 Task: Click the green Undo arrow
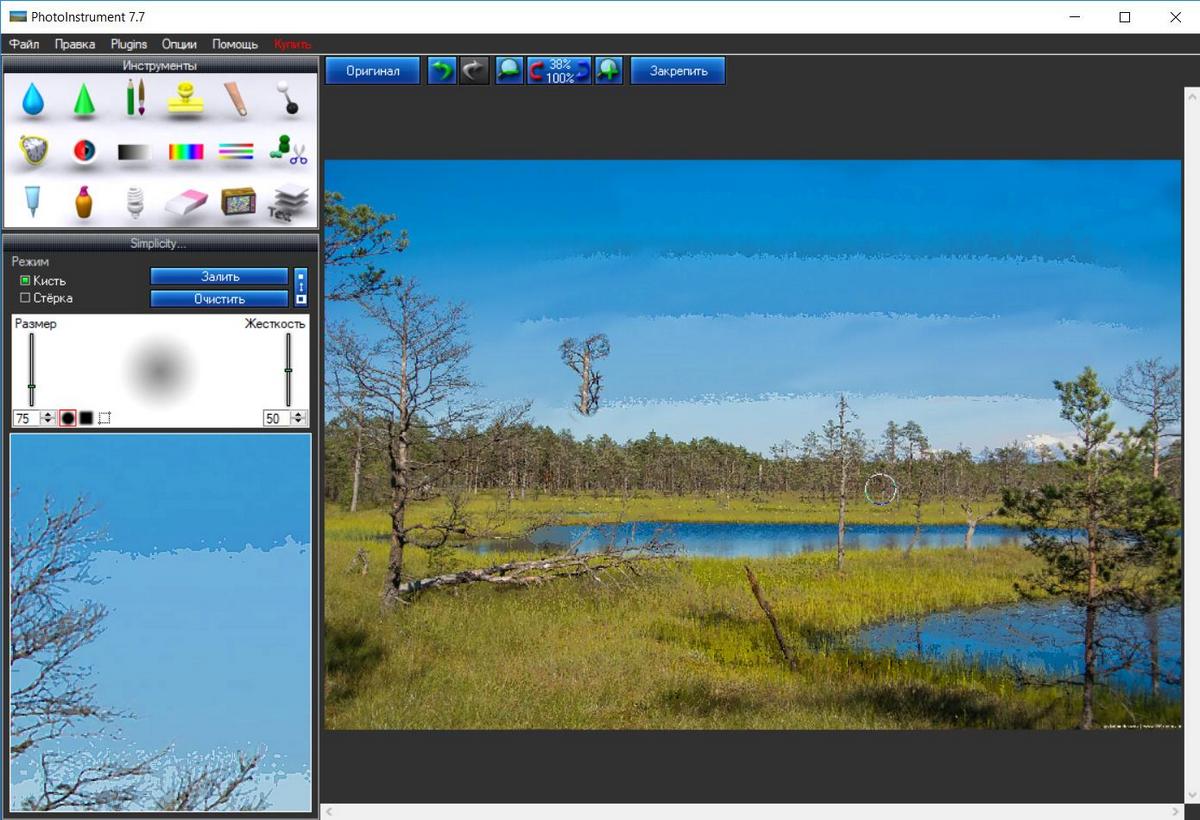click(x=442, y=71)
